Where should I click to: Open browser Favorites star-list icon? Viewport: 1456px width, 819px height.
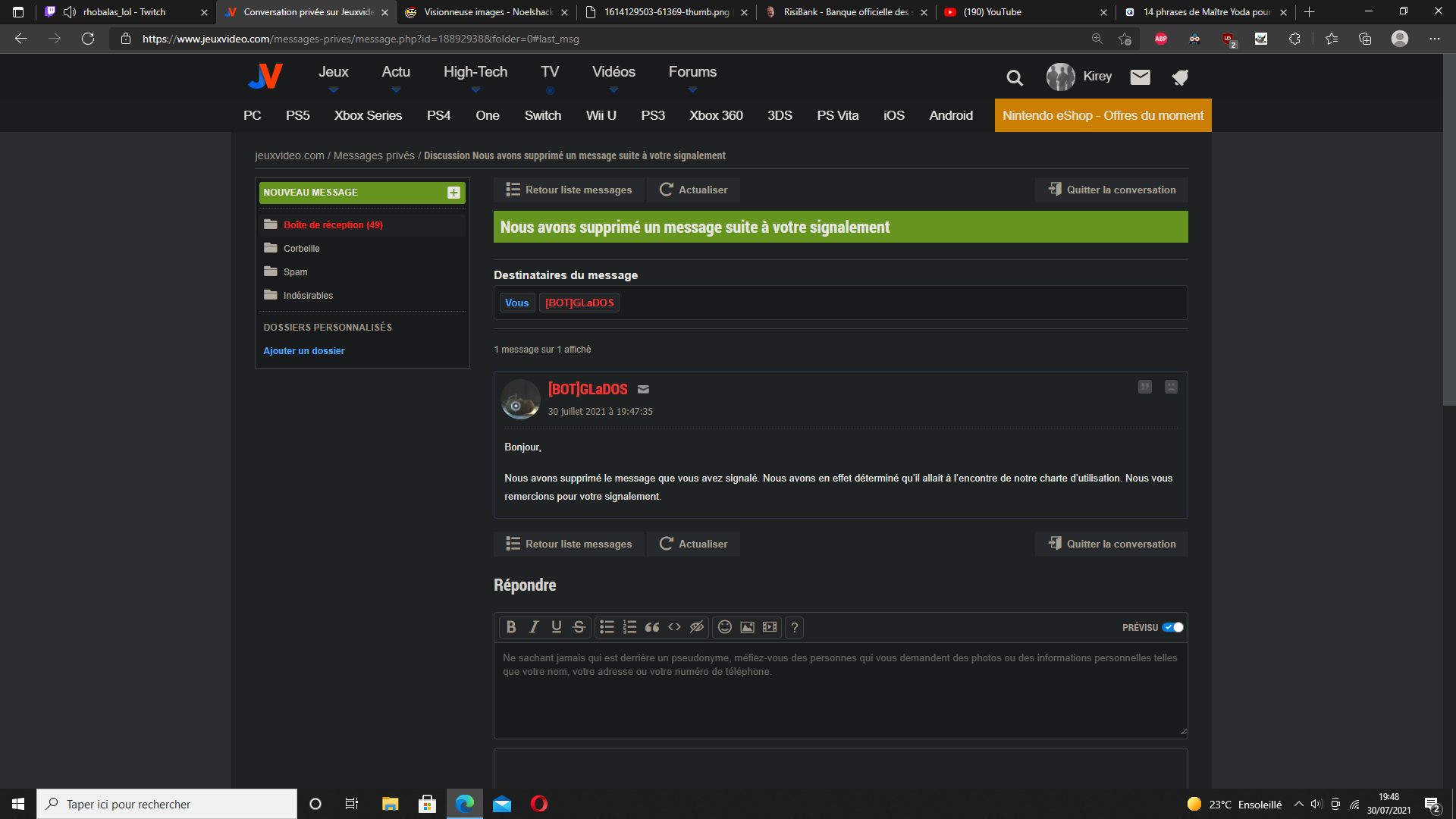pos(1332,39)
